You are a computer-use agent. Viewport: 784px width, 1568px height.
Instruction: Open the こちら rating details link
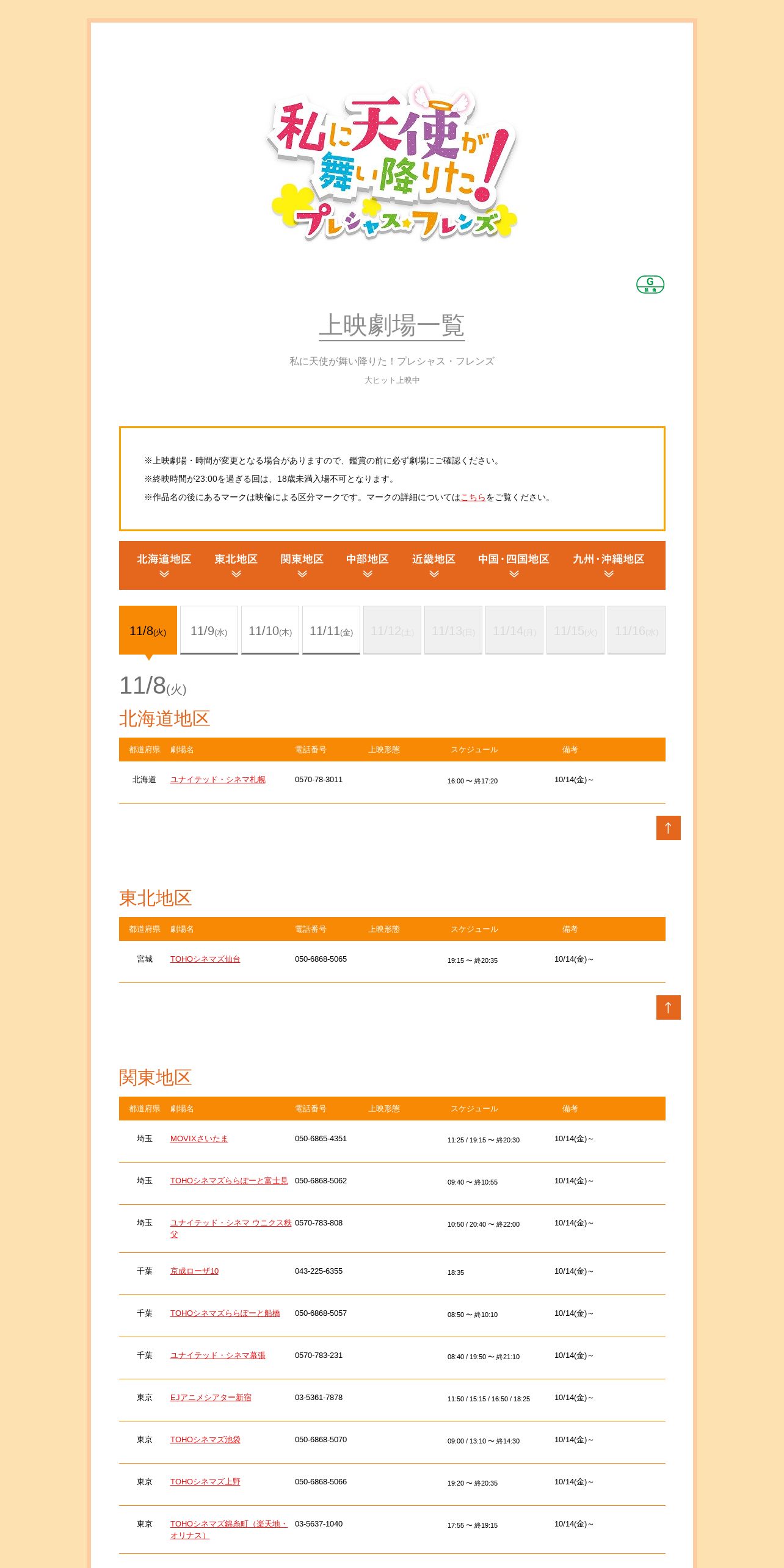(473, 498)
